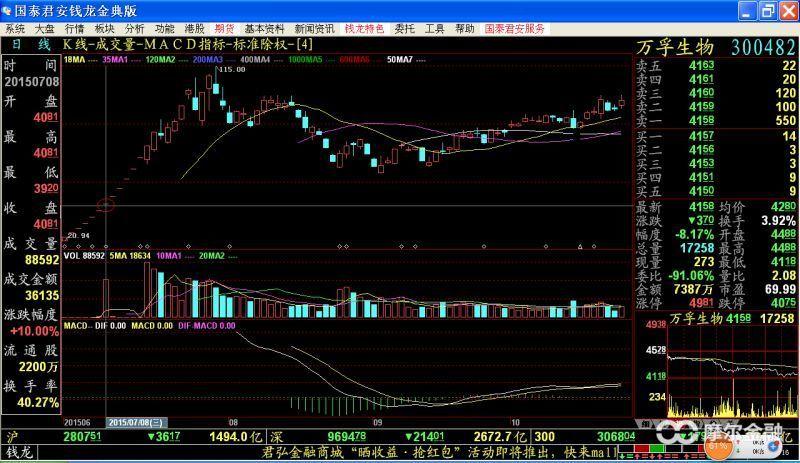The width and height of the screenshot is (800, 463).
Task: Open the 大盘 menu
Action: click(44, 29)
